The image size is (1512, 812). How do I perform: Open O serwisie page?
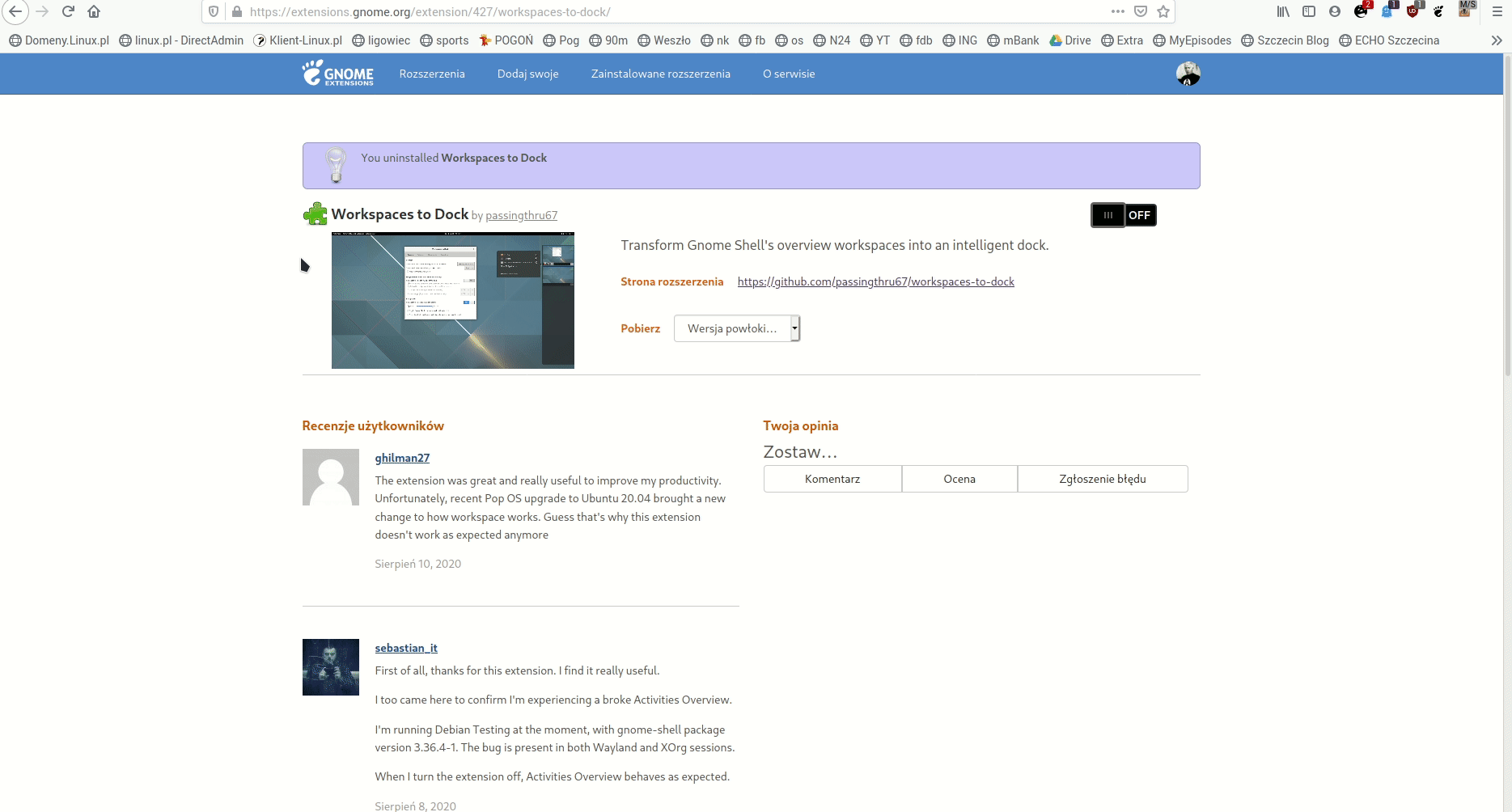(789, 74)
